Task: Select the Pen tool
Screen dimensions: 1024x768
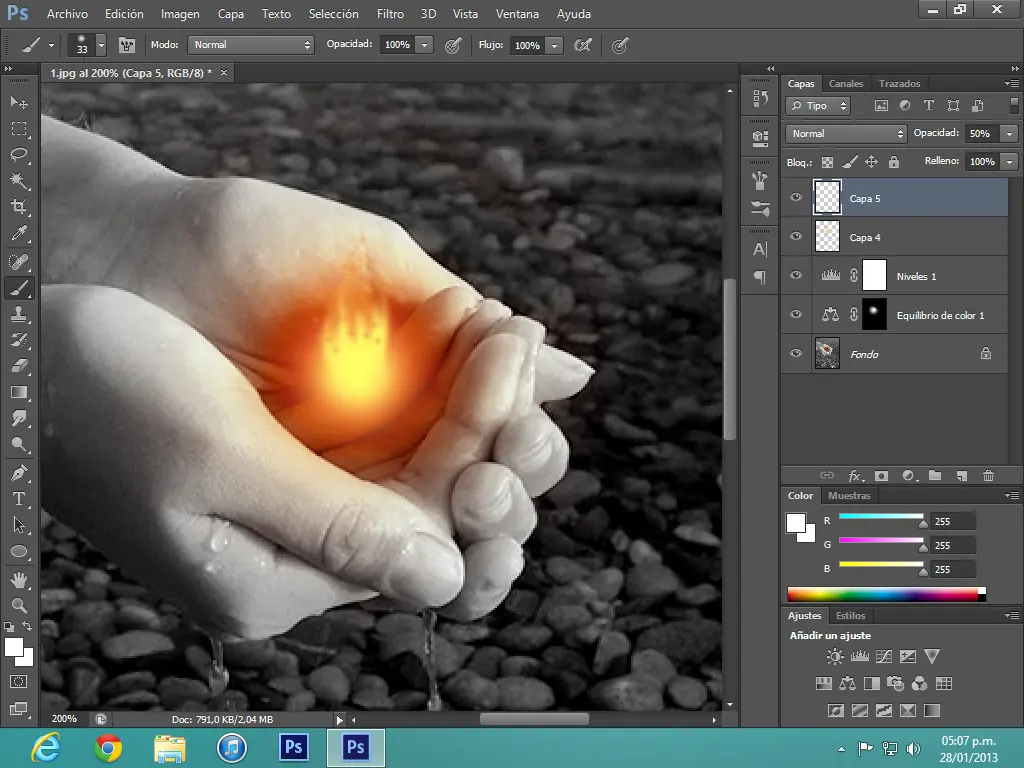Action: (19, 473)
